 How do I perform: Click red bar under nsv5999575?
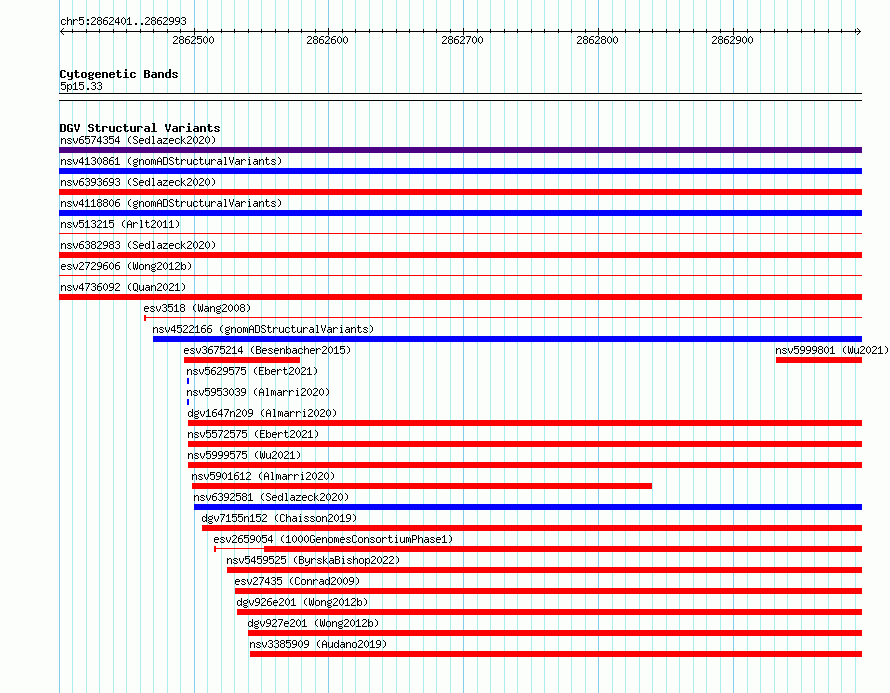525,465
